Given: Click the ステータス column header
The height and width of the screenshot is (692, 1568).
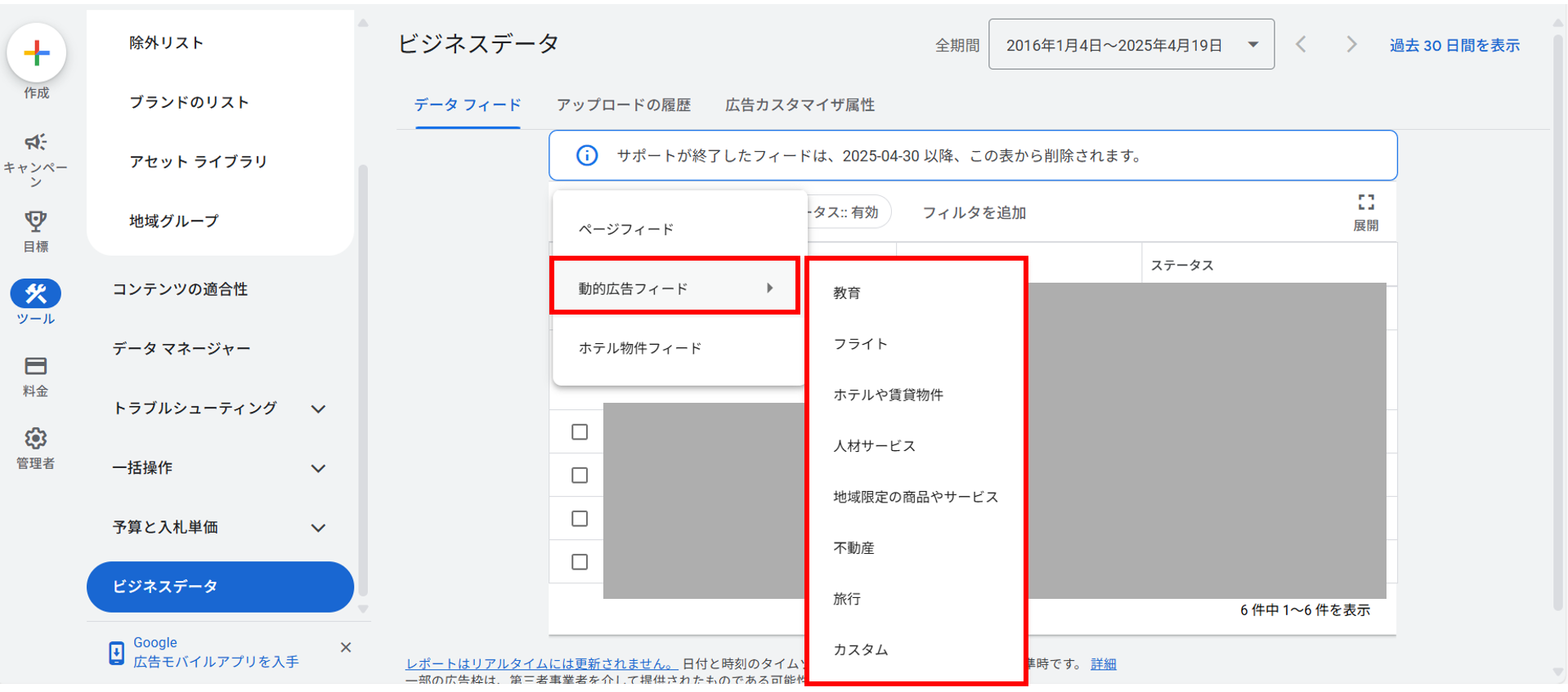Looking at the screenshot, I should [1182, 265].
